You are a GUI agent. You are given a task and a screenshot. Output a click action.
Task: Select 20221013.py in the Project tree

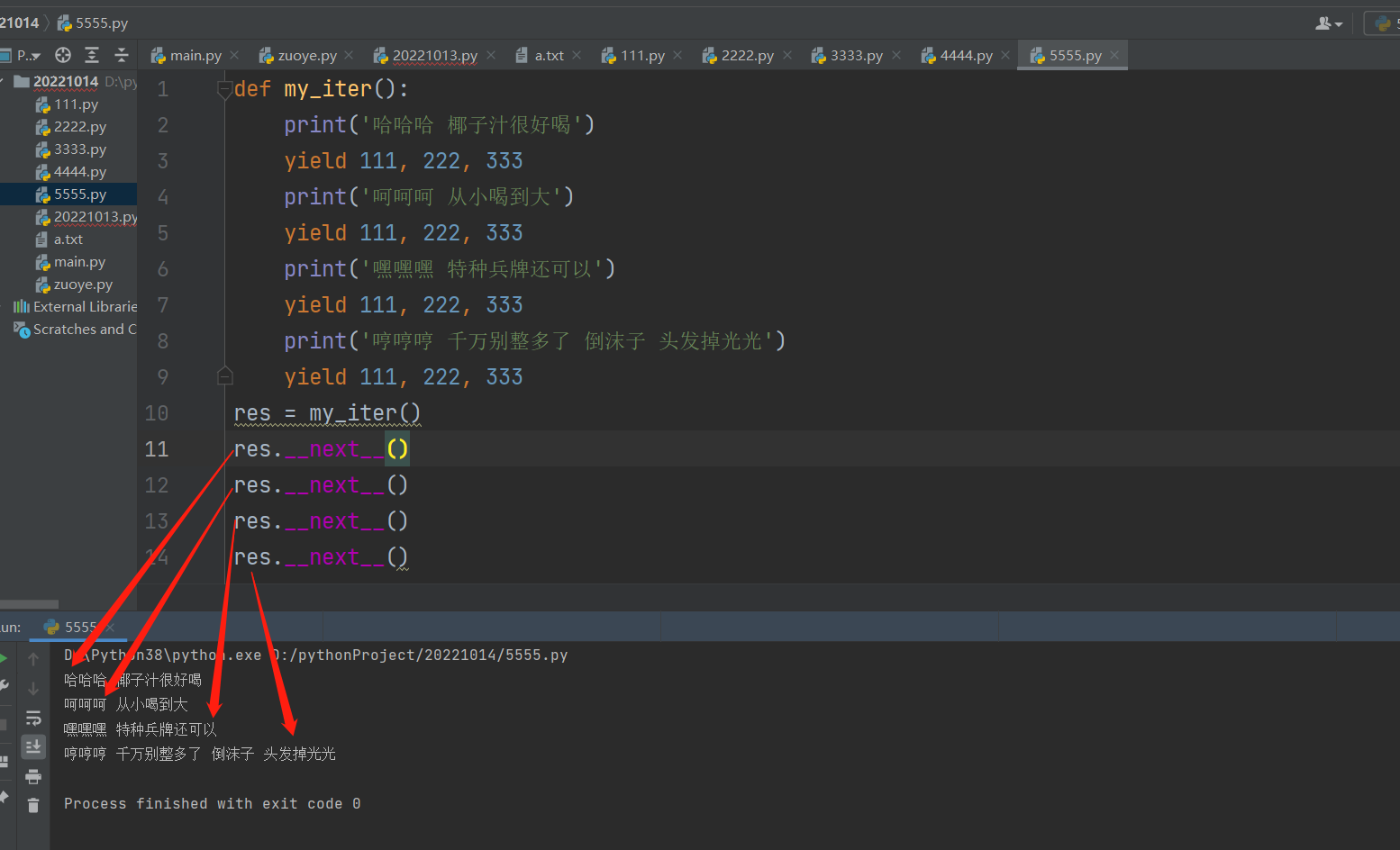(68, 217)
